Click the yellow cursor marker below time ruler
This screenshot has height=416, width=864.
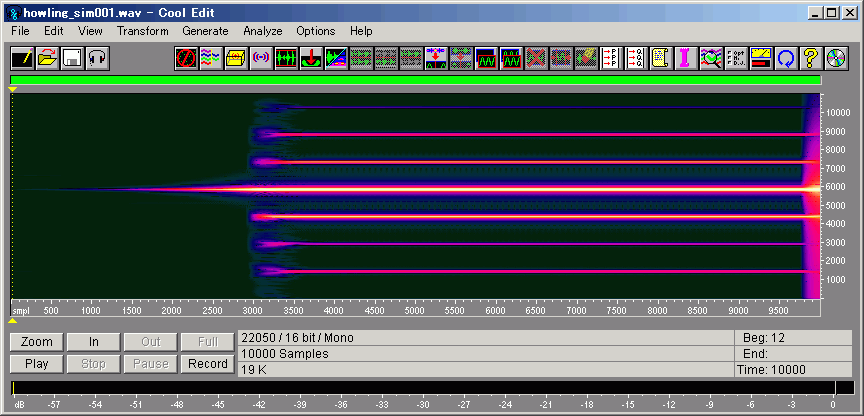(x=13, y=320)
